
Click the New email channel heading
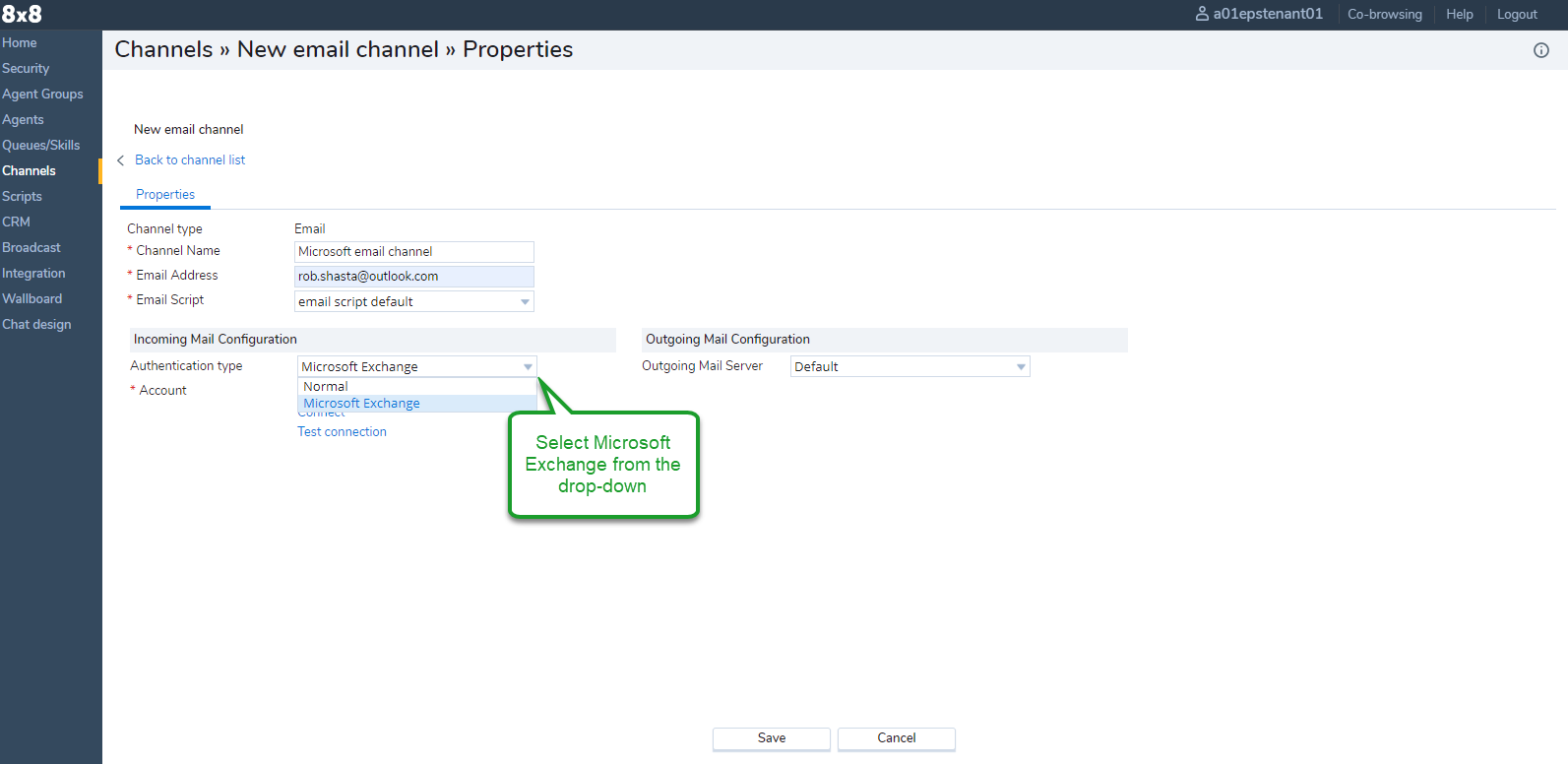[x=189, y=130]
